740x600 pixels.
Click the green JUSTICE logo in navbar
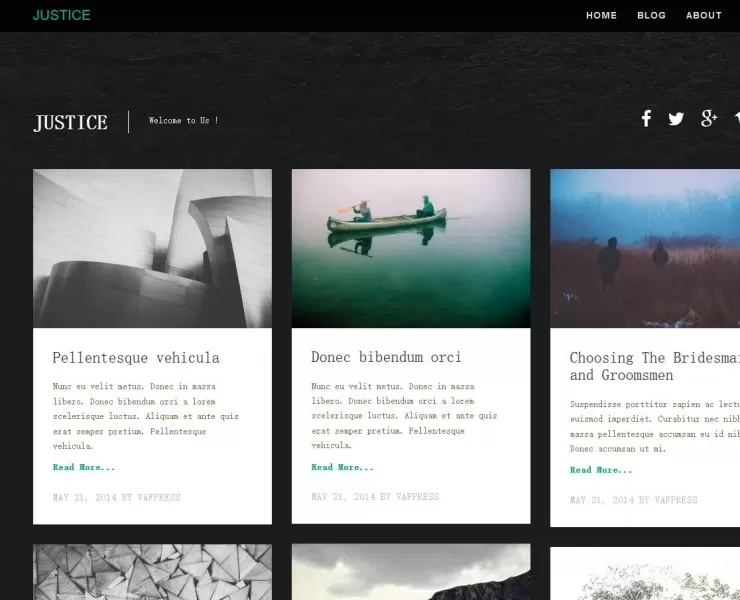click(61, 15)
